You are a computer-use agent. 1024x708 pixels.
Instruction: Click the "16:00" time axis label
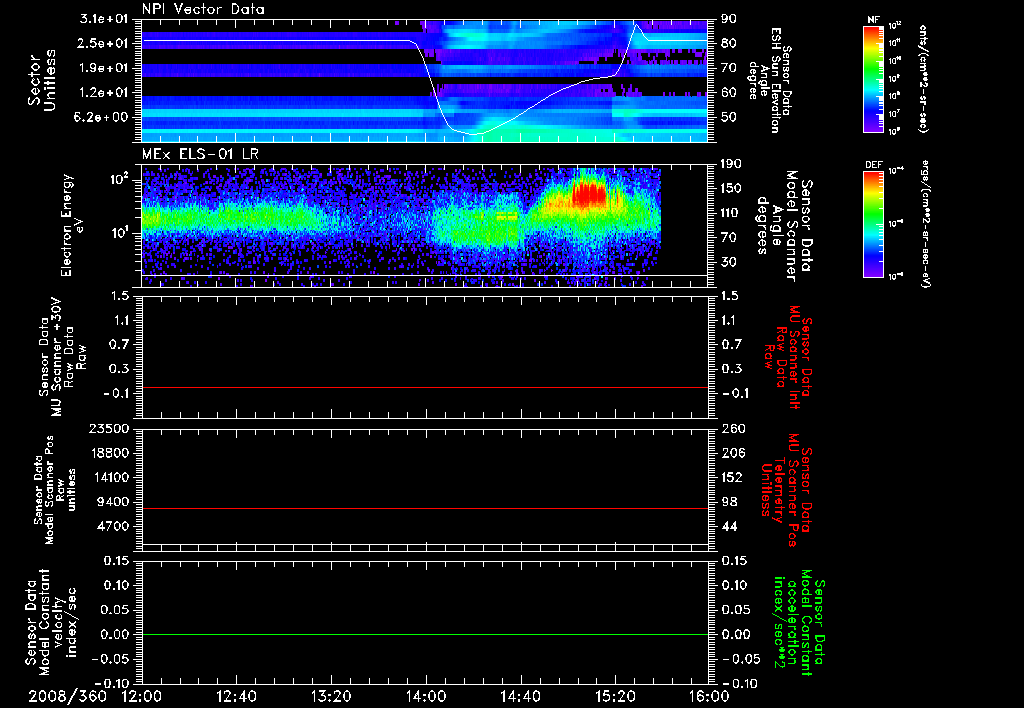[x=709, y=696]
